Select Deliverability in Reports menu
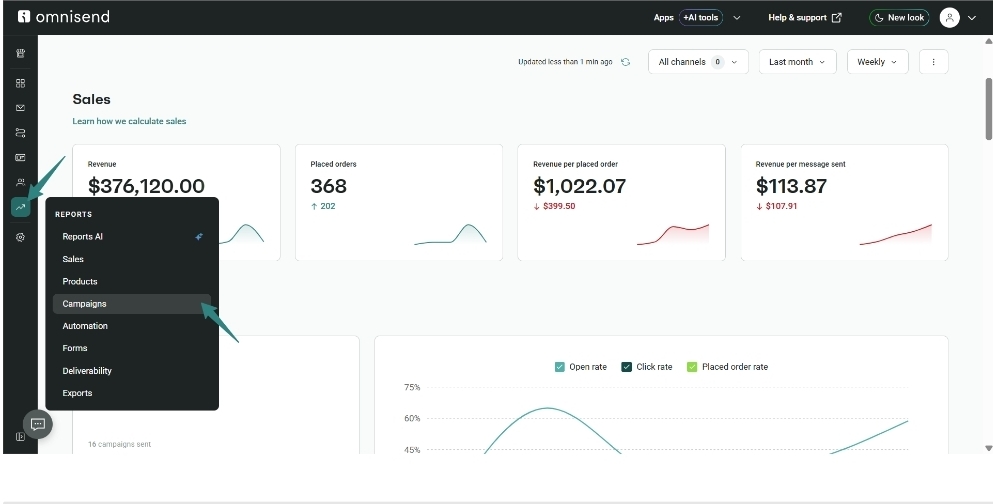The width and height of the screenshot is (993, 504). 132,371
